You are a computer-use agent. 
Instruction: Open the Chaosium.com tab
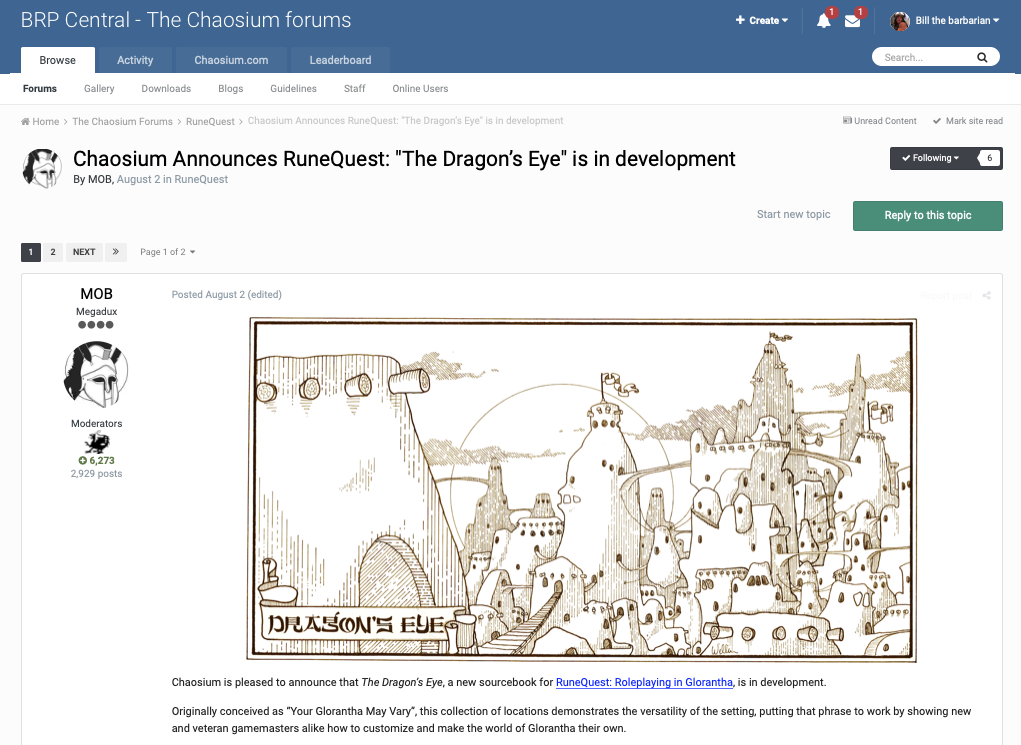point(231,60)
